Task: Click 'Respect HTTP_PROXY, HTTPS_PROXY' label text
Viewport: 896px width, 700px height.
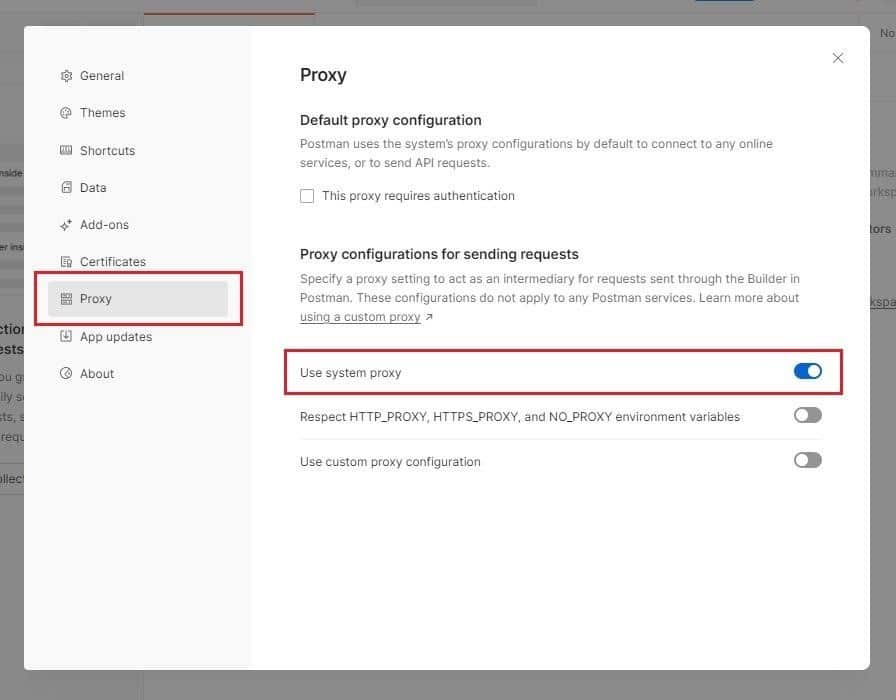Action: pyautogui.click(x=520, y=417)
